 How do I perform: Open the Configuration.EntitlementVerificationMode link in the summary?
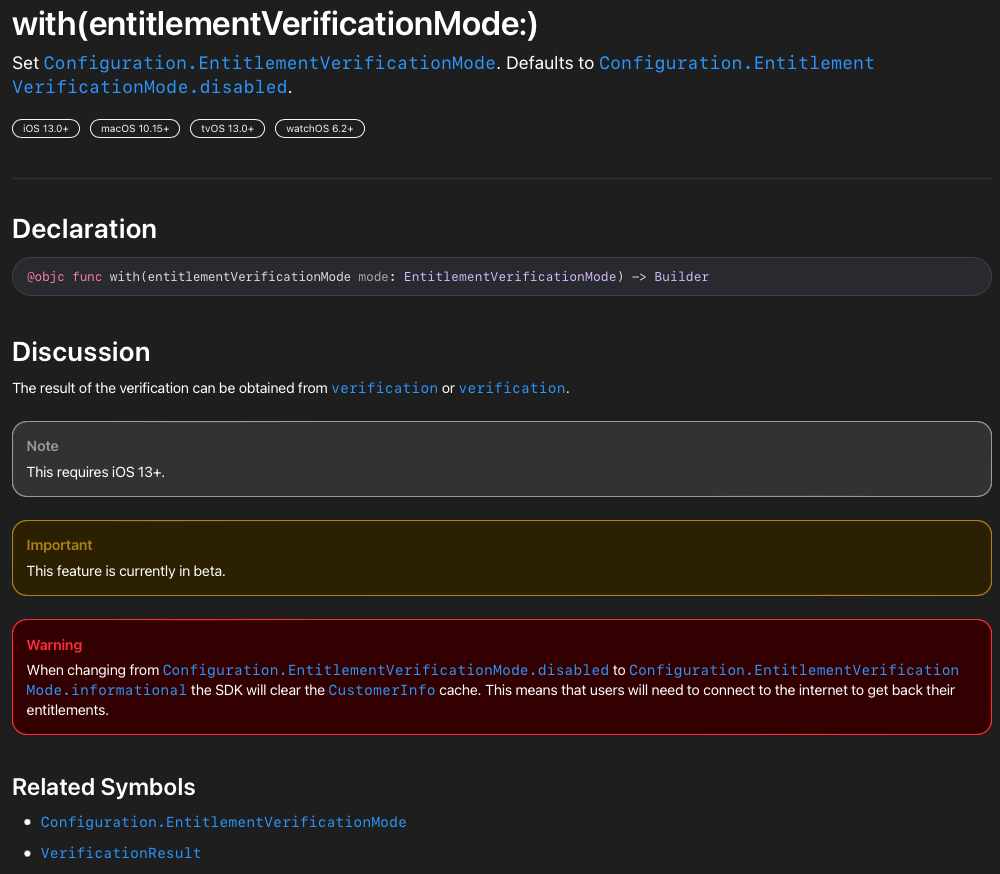point(269,63)
